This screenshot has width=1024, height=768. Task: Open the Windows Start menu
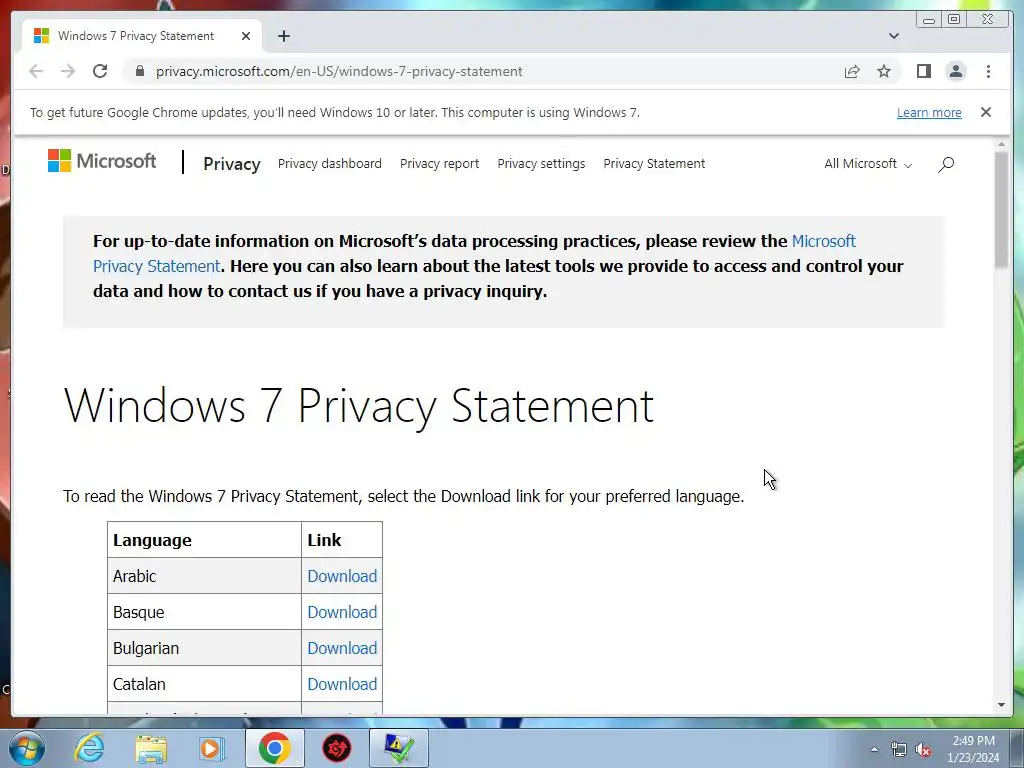point(27,748)
